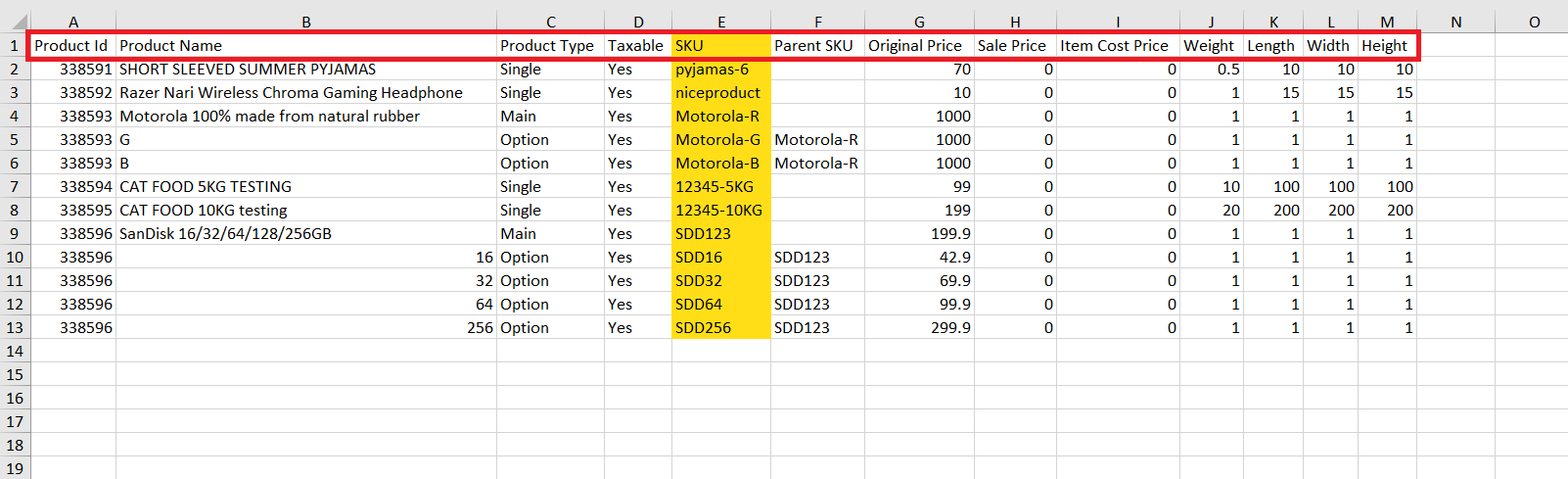Select the yellow SDD256 SKU cell
1568x479 pixels.
[721, 328]
